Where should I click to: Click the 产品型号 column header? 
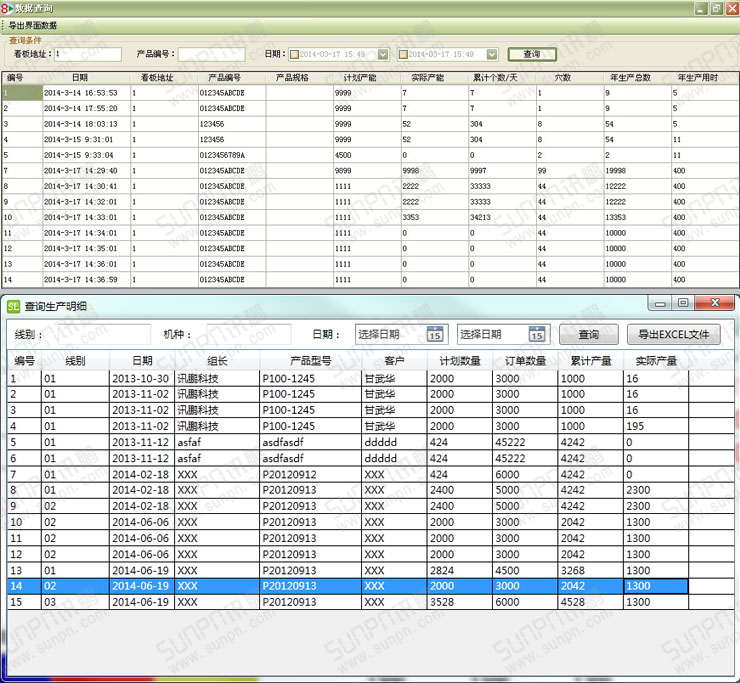(x=310, y=361)
